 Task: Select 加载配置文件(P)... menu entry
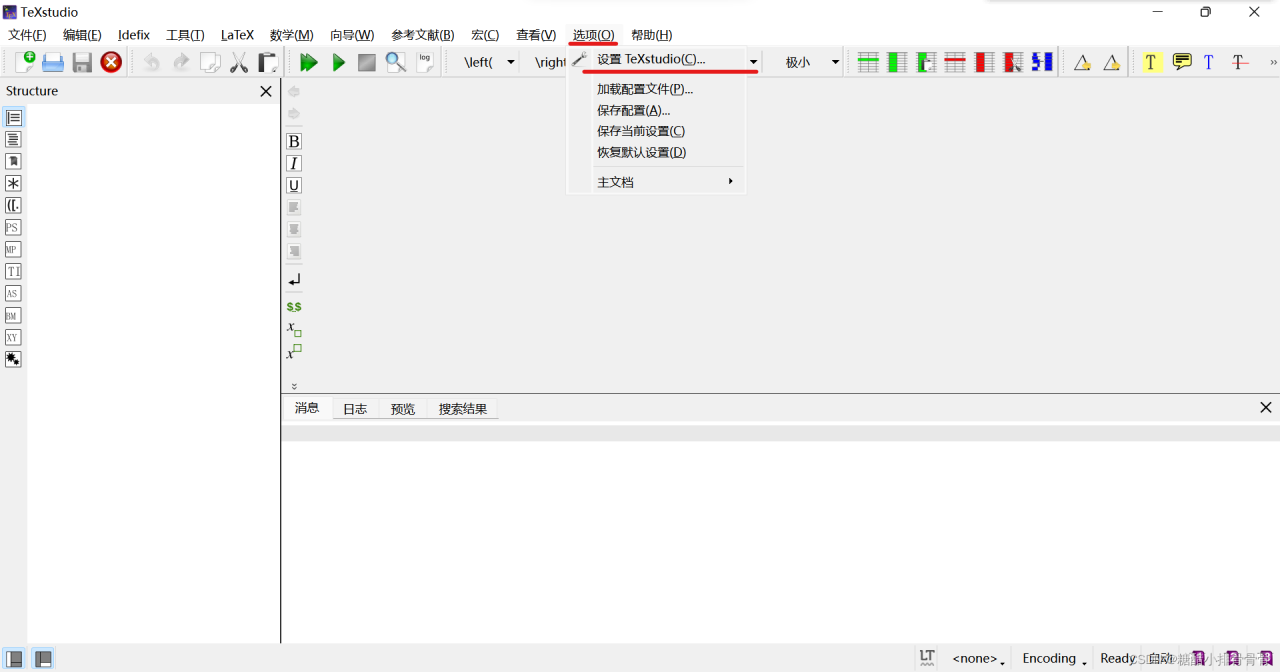coord(657,89)
